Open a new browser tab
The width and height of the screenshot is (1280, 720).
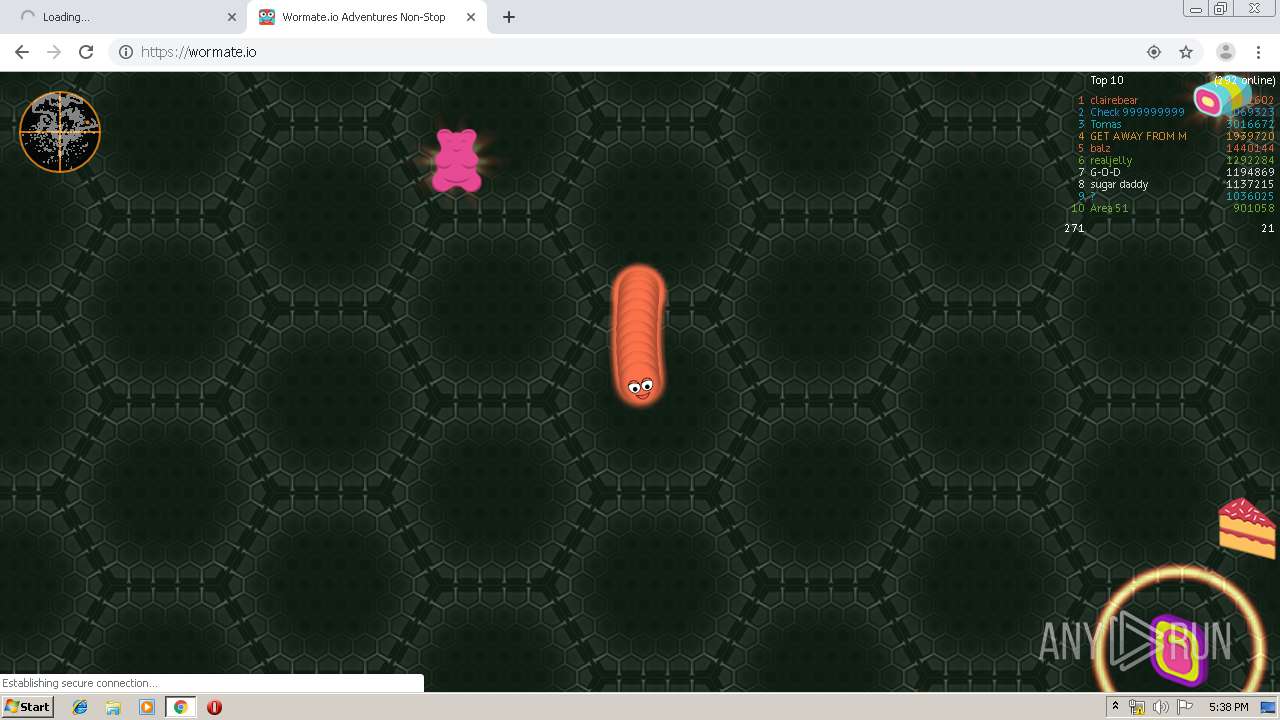(x=508, y=17)
